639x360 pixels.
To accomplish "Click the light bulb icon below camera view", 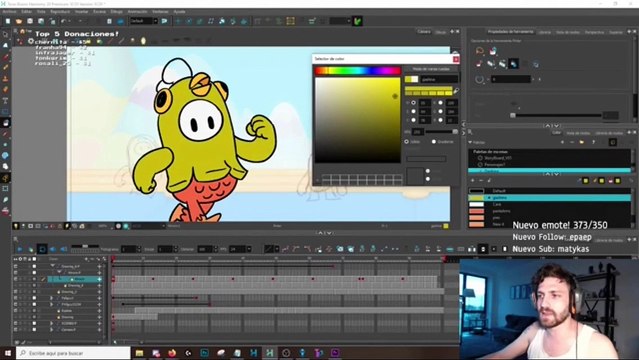I will (16, 226).
